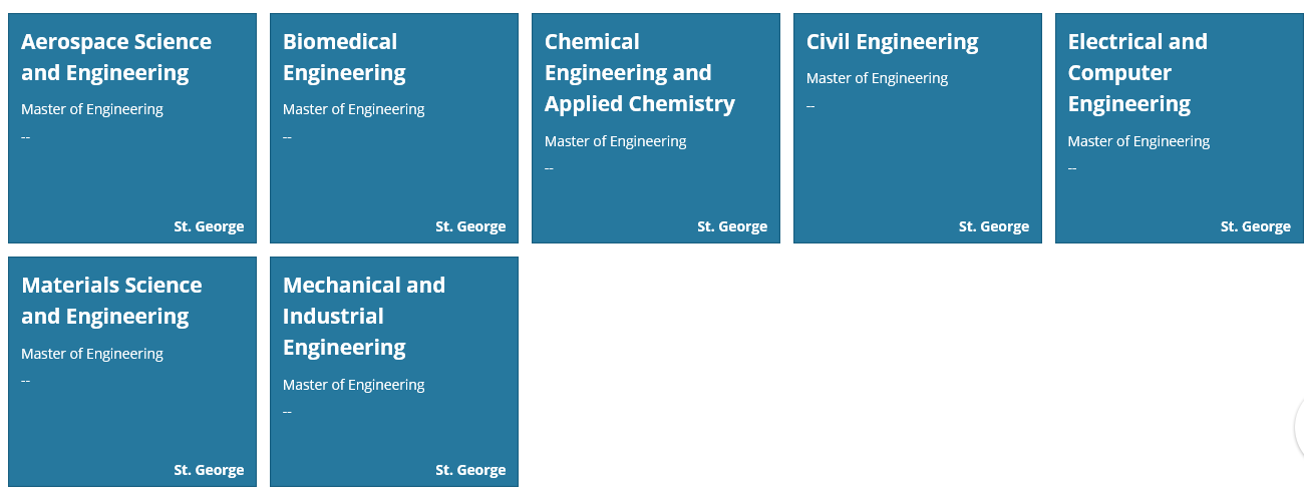
Task: Open the Materials Science and Engineering title
Action: click(x=111, y=301)
